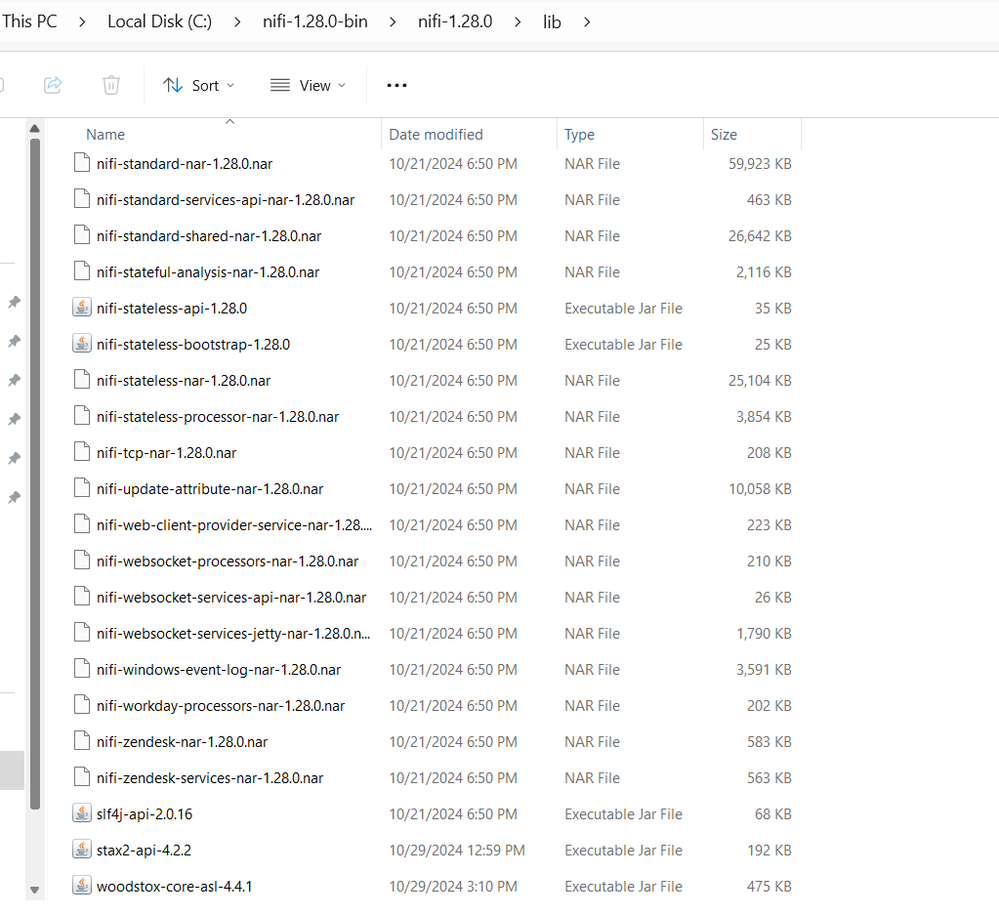Click the vertical scrollbar thumb
The height and width of the screenshot is (914, 999).
35,475
